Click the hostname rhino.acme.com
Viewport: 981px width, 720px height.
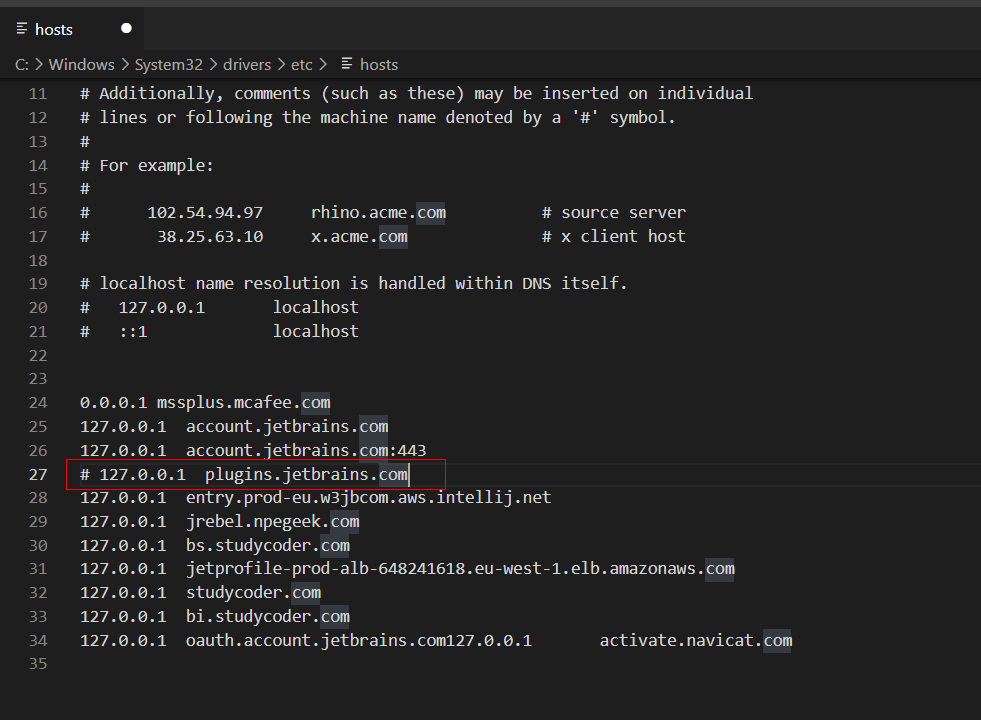379,213
